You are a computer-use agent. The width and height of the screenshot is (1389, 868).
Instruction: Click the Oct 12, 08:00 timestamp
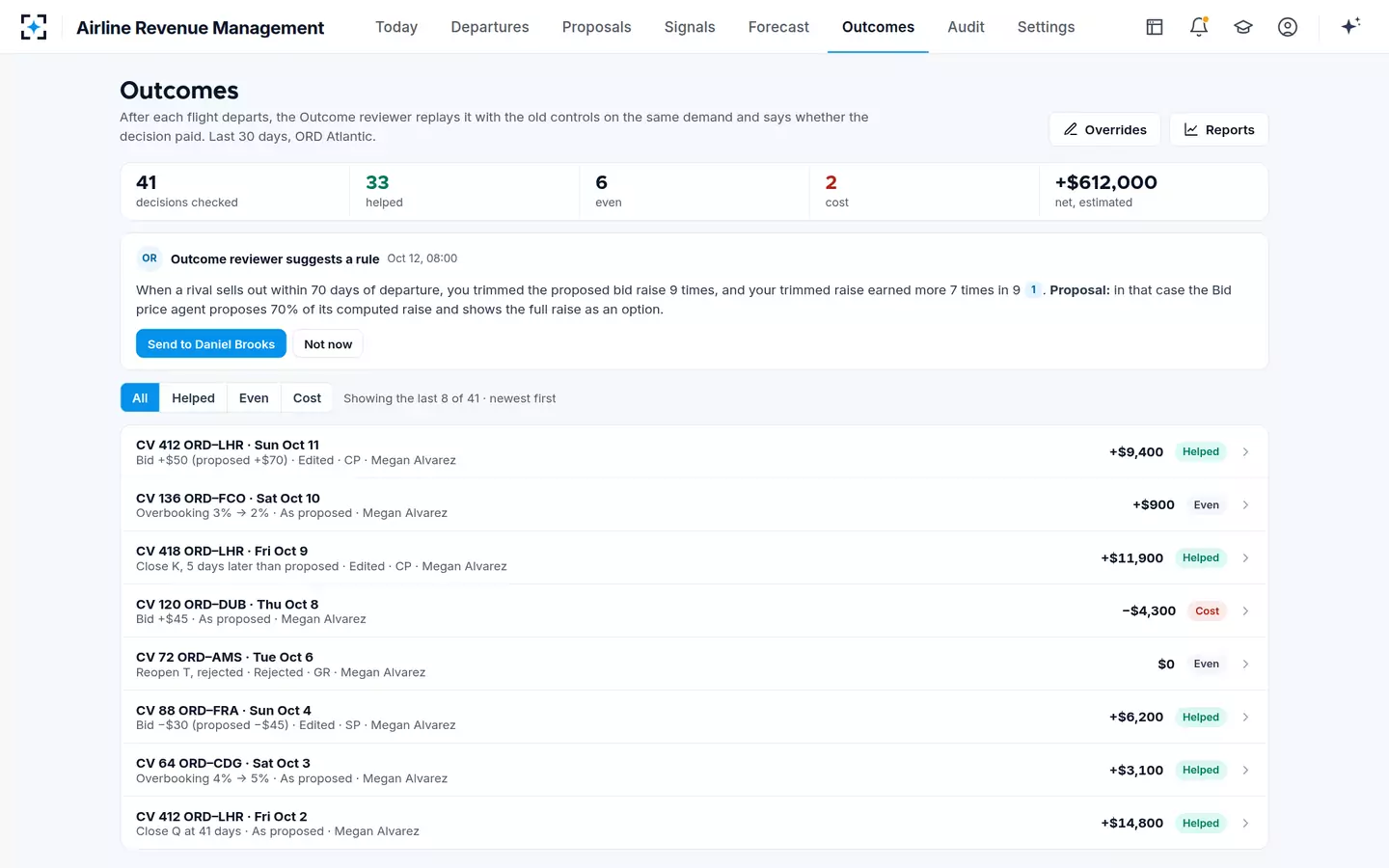tap(422, 258)
